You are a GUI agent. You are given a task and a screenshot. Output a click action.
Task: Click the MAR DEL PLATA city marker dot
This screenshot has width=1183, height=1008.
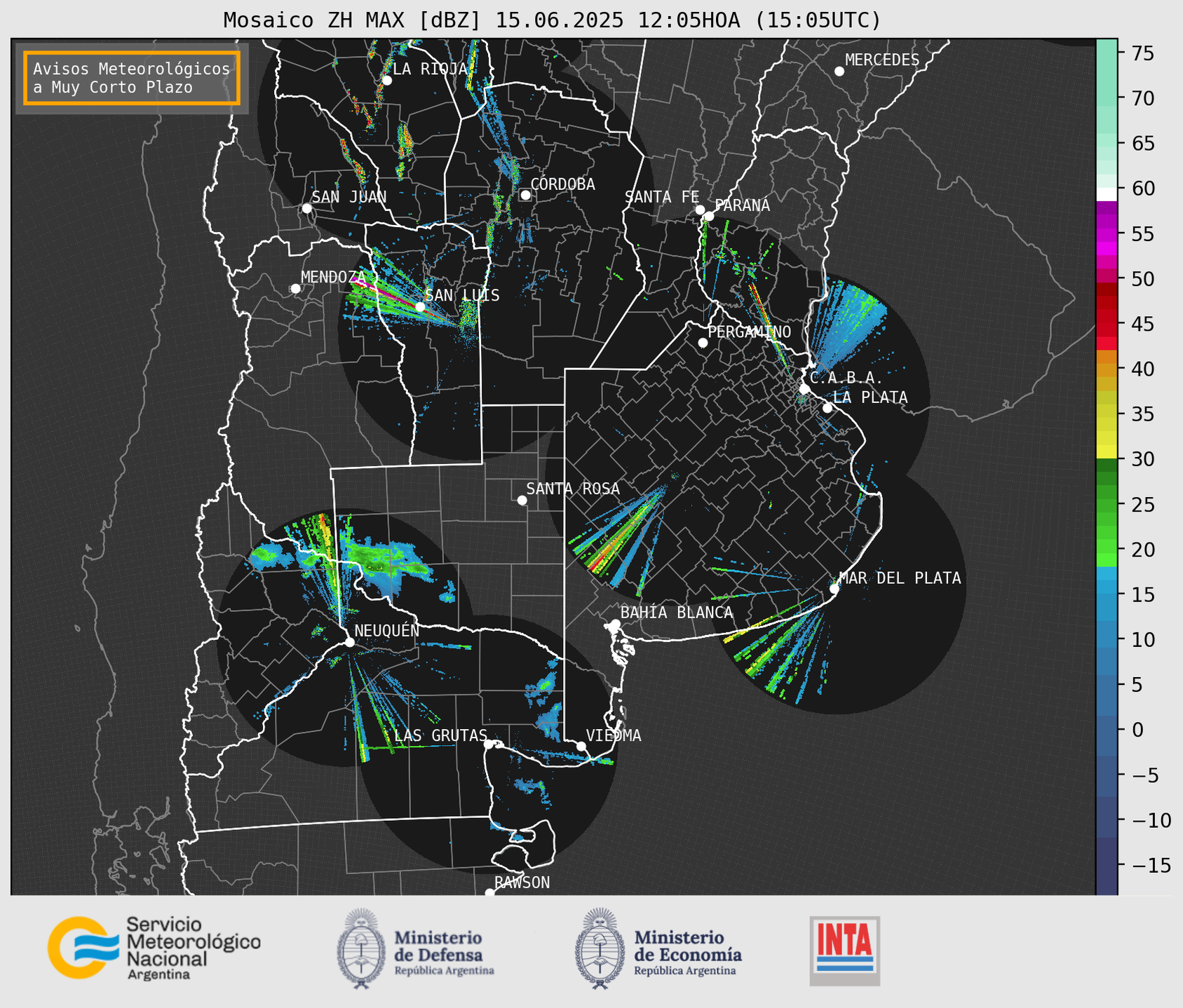coord(834,589)
